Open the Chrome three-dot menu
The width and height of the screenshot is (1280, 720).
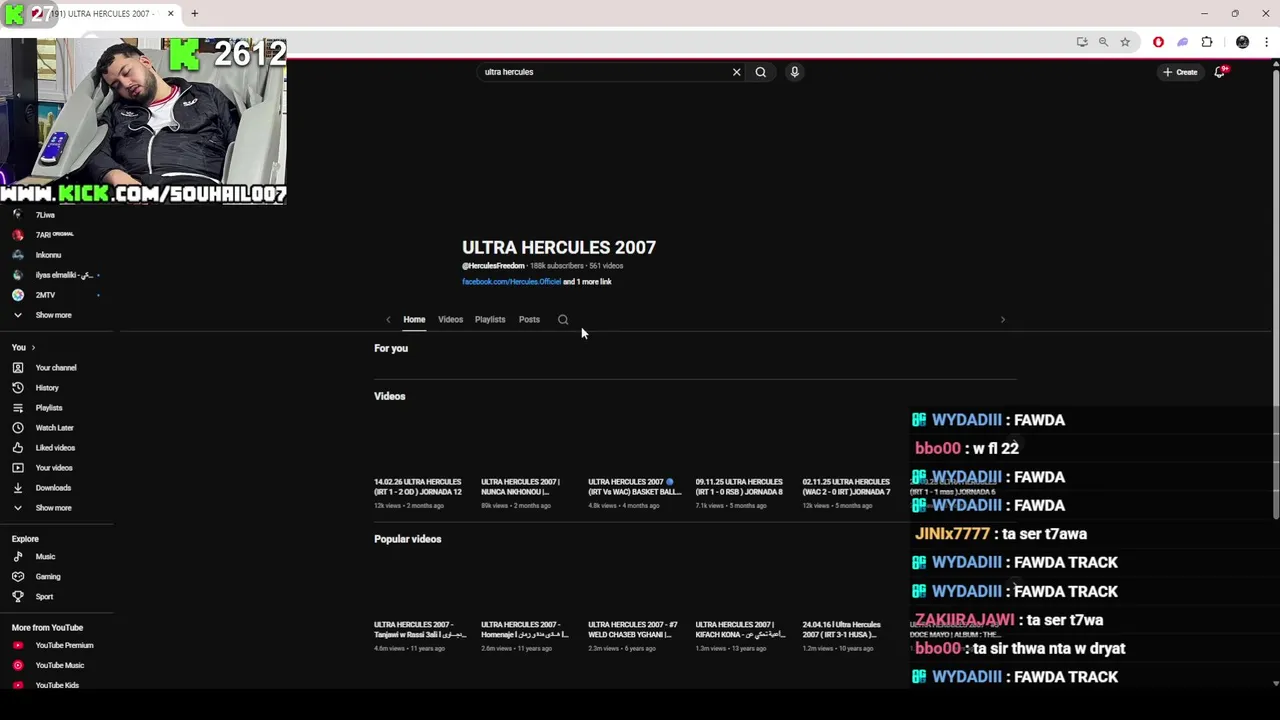tap(1266, 42)
